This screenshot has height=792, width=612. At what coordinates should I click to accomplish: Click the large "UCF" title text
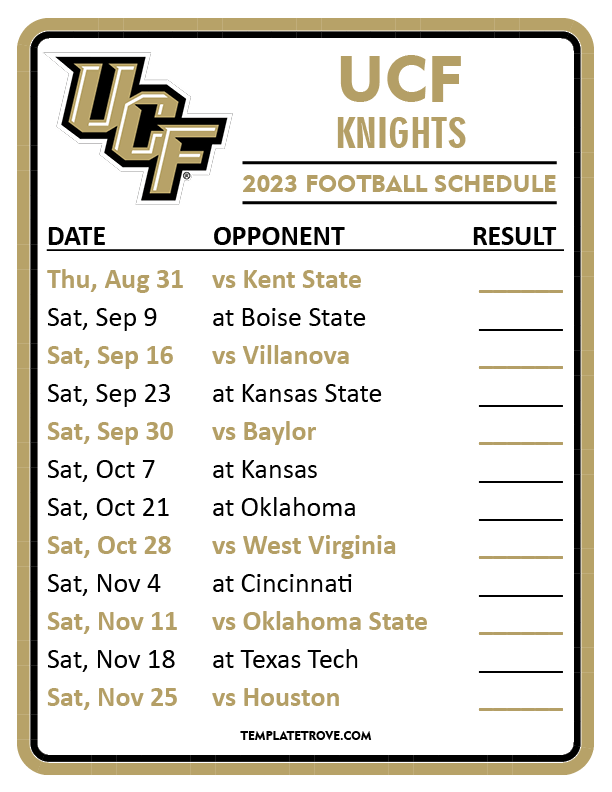[x=400, y=78]
